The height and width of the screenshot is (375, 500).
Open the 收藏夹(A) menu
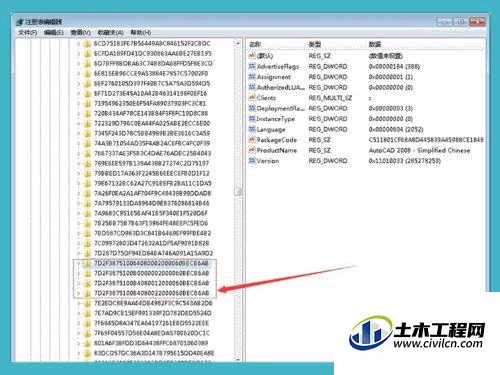click(110, 32)
